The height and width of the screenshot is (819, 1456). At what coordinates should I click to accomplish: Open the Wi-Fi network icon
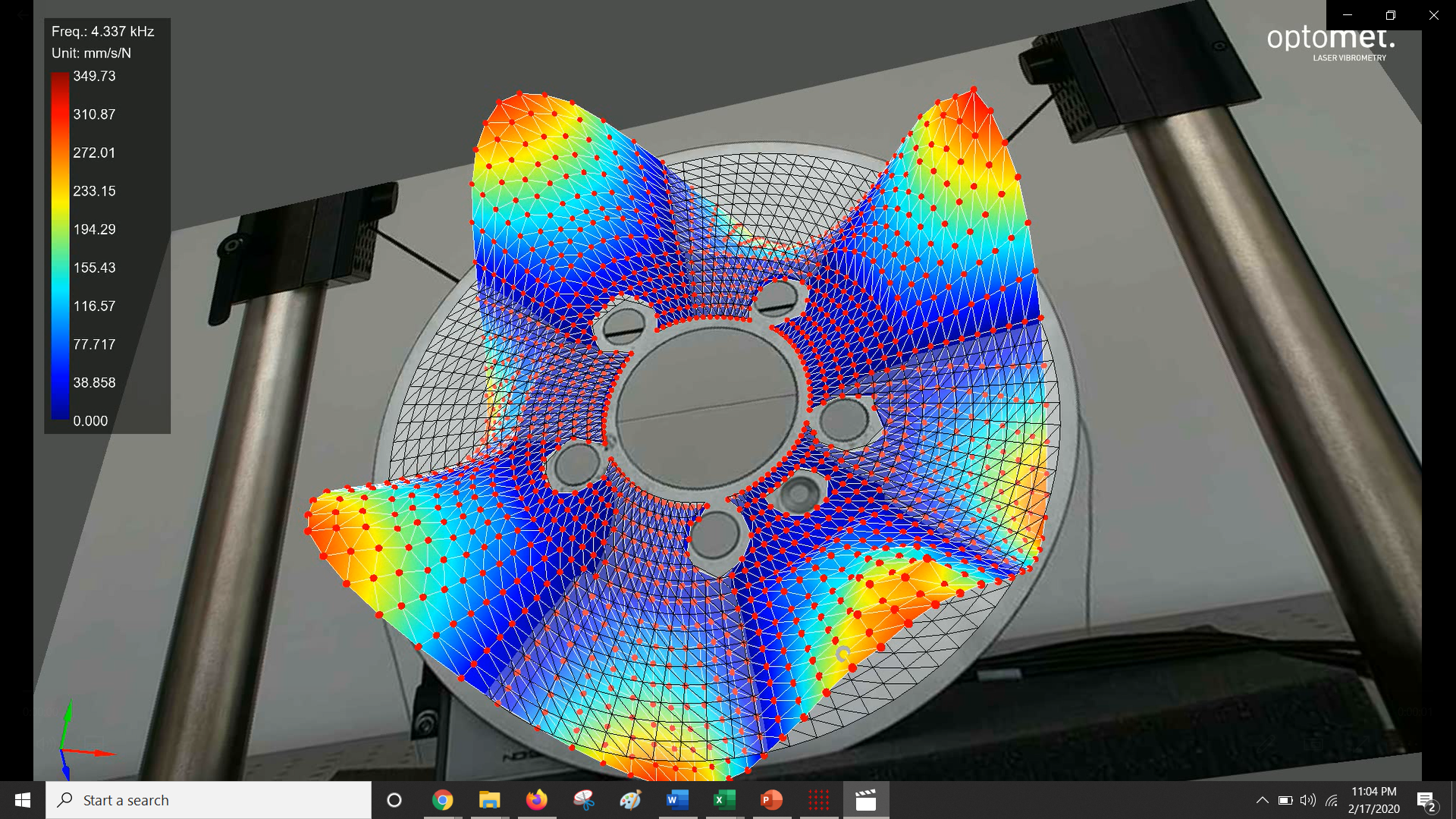coord(1332,800)
